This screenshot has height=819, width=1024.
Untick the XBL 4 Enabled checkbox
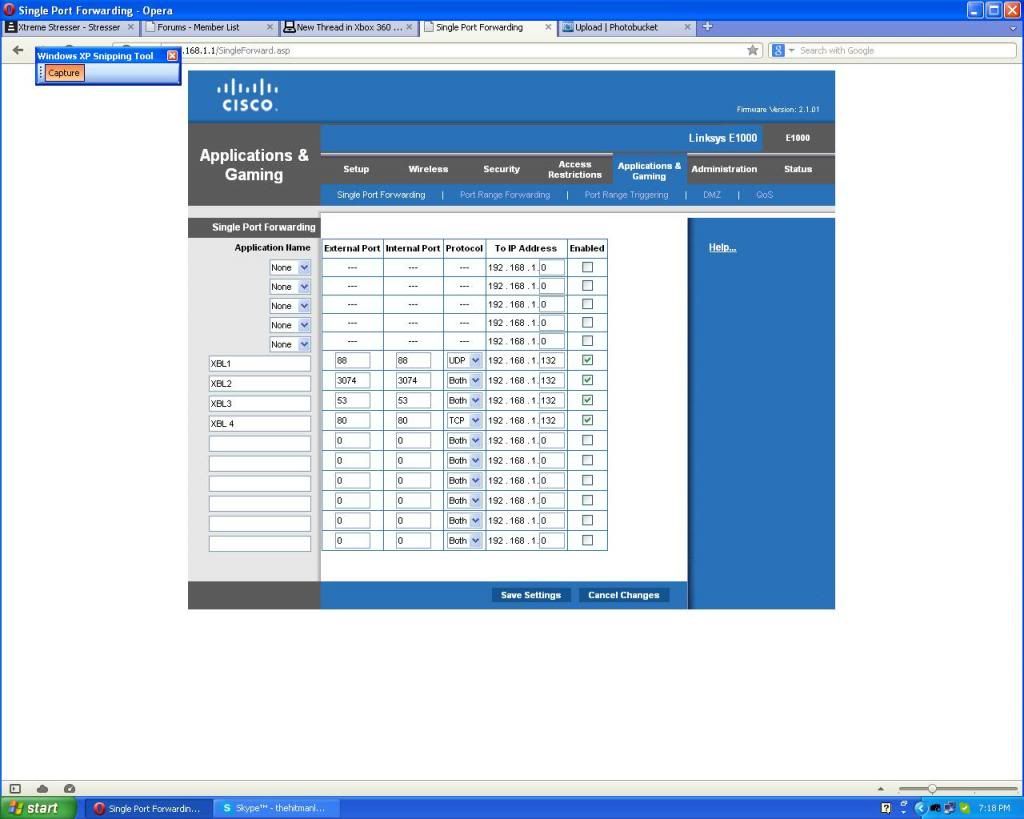(x=587, y=420)
